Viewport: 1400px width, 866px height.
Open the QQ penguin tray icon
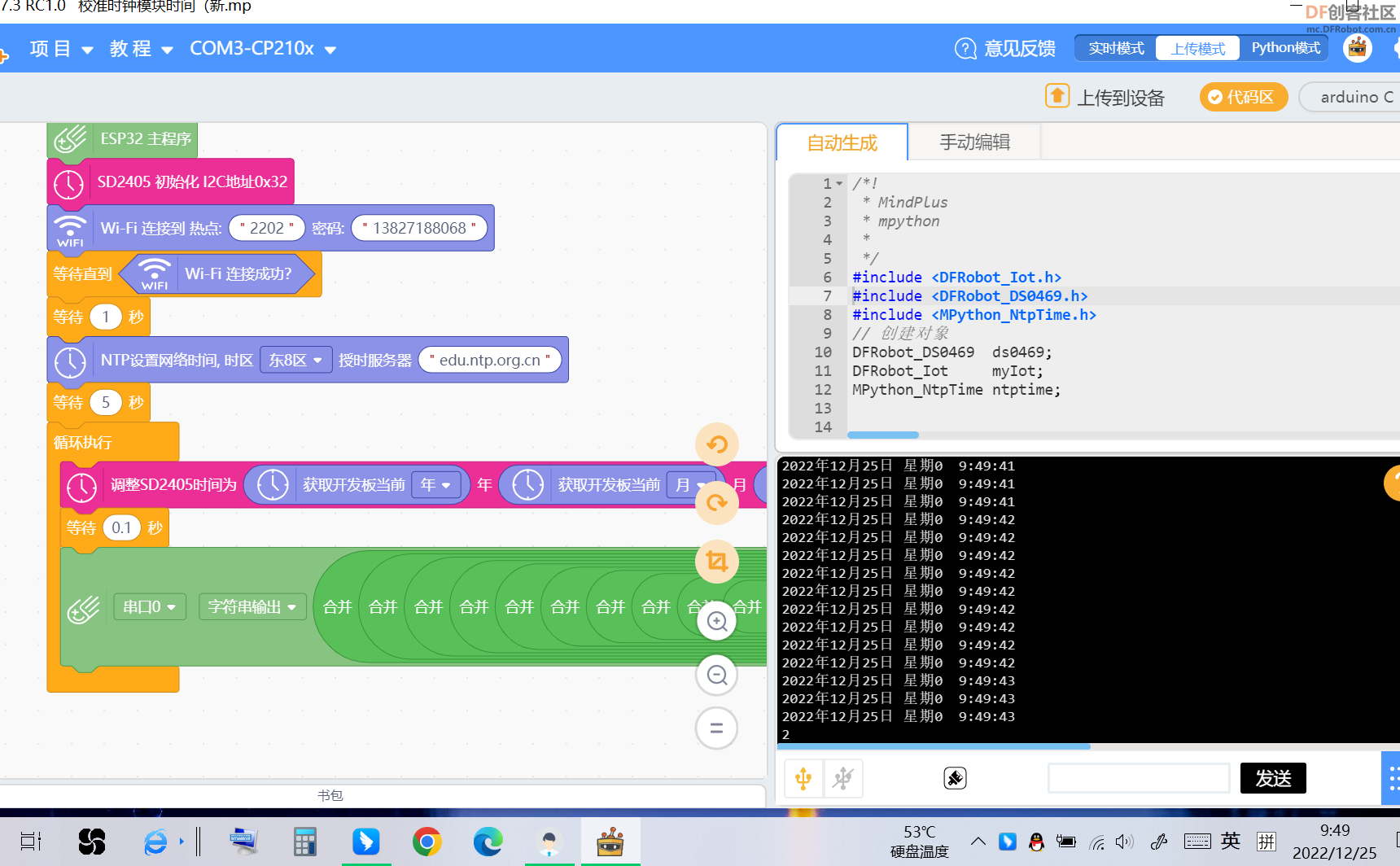click(x=1036, y=842)
